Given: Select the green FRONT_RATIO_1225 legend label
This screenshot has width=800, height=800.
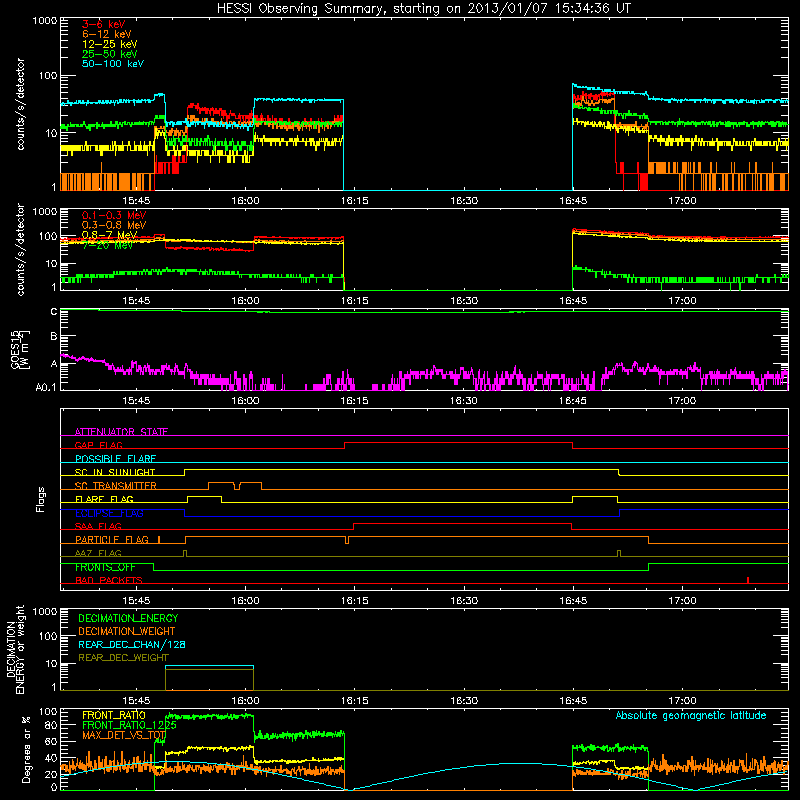Looking at the screenshot, I should (x=129, y=725).
